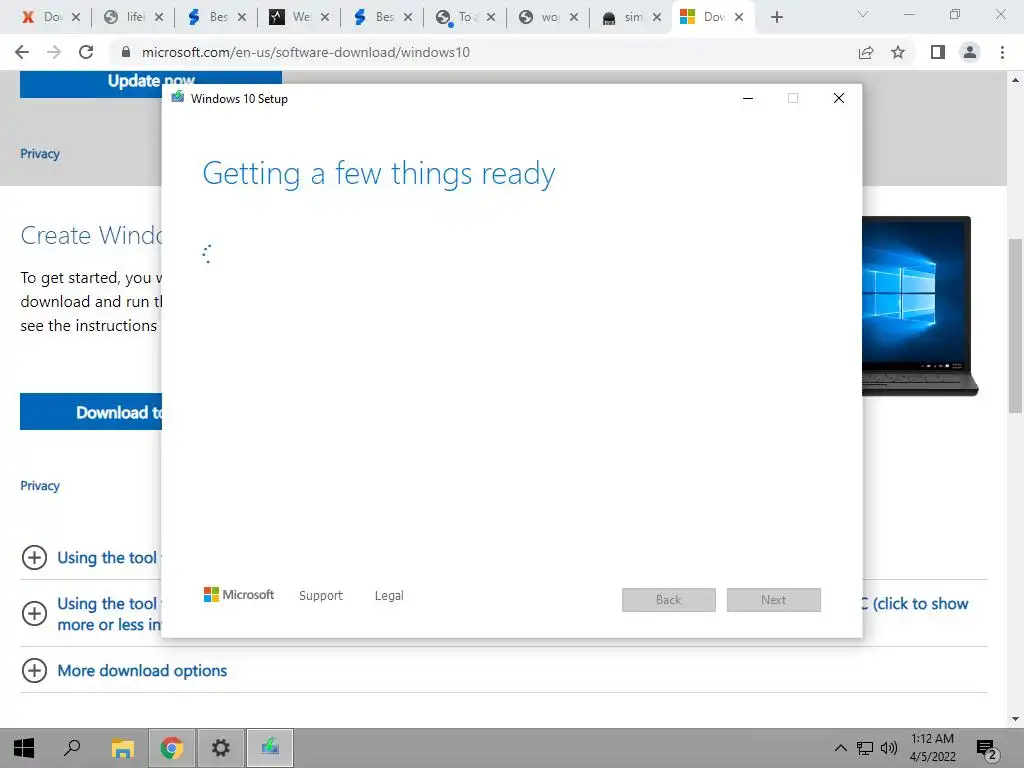Close the second 'Bes' tab
This screenshot has width=1024, height=768.
pos(408,18)
